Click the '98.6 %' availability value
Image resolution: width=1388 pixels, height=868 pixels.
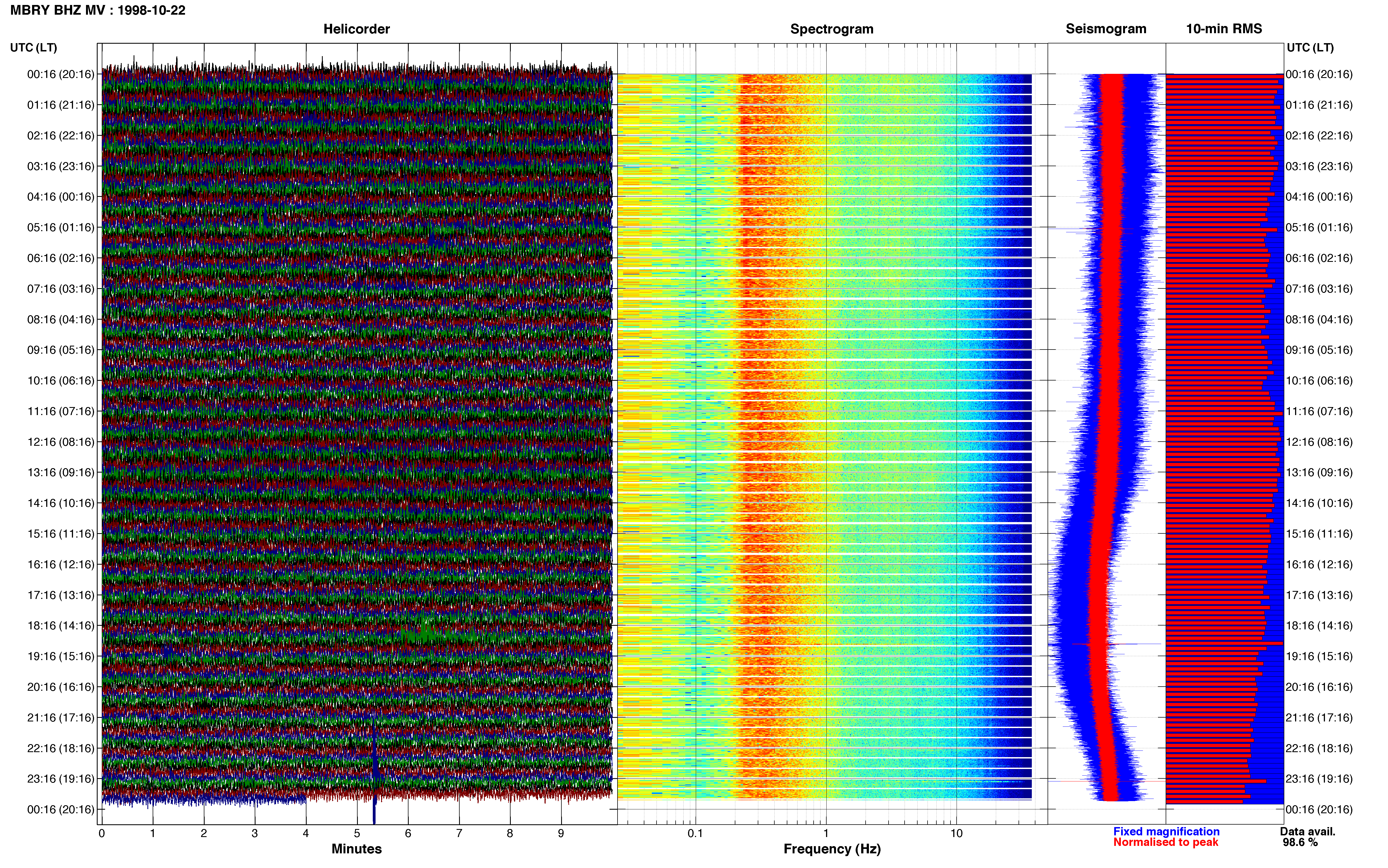[x=1300, y=842]
